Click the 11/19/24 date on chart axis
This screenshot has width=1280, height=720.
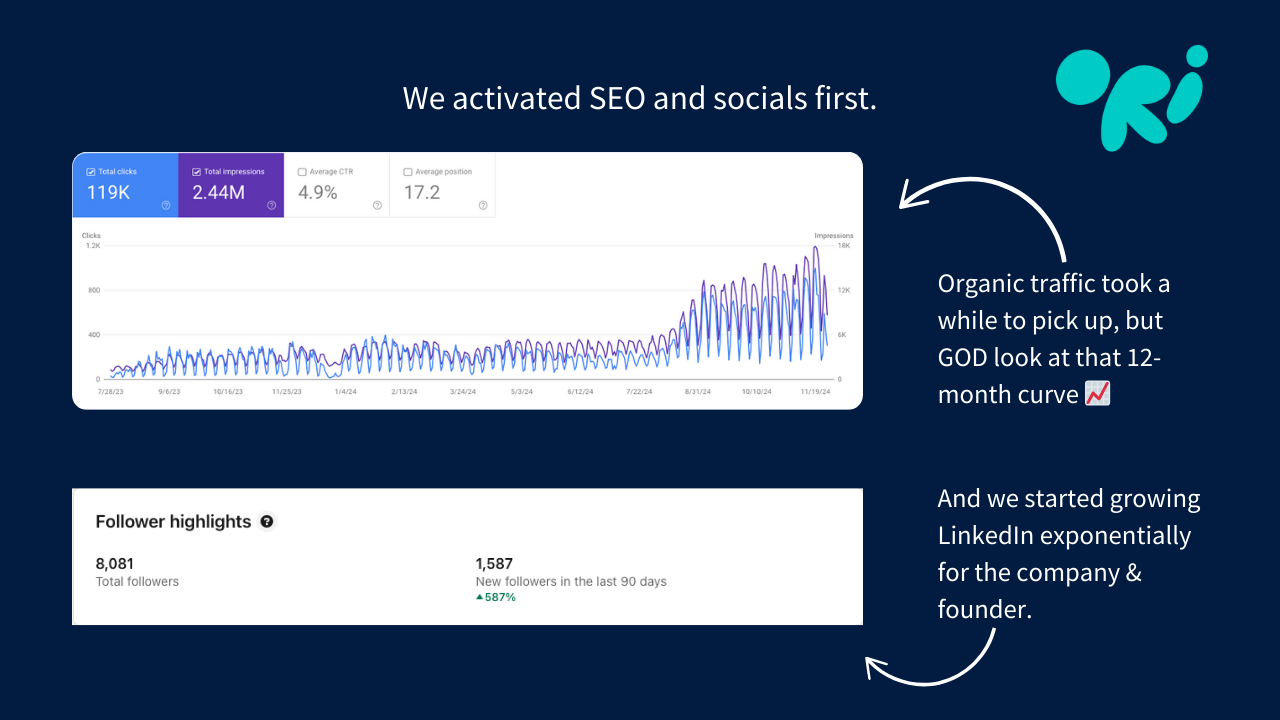point(817,392)
